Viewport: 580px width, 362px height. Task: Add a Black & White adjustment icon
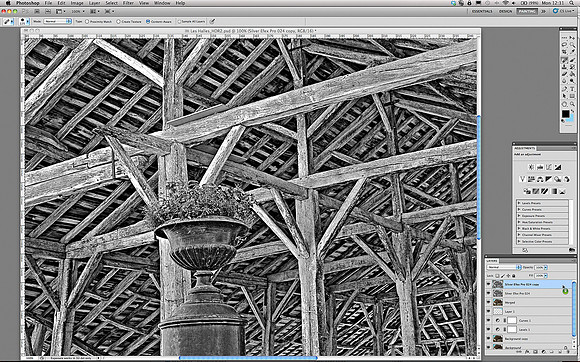coord(549,179)
